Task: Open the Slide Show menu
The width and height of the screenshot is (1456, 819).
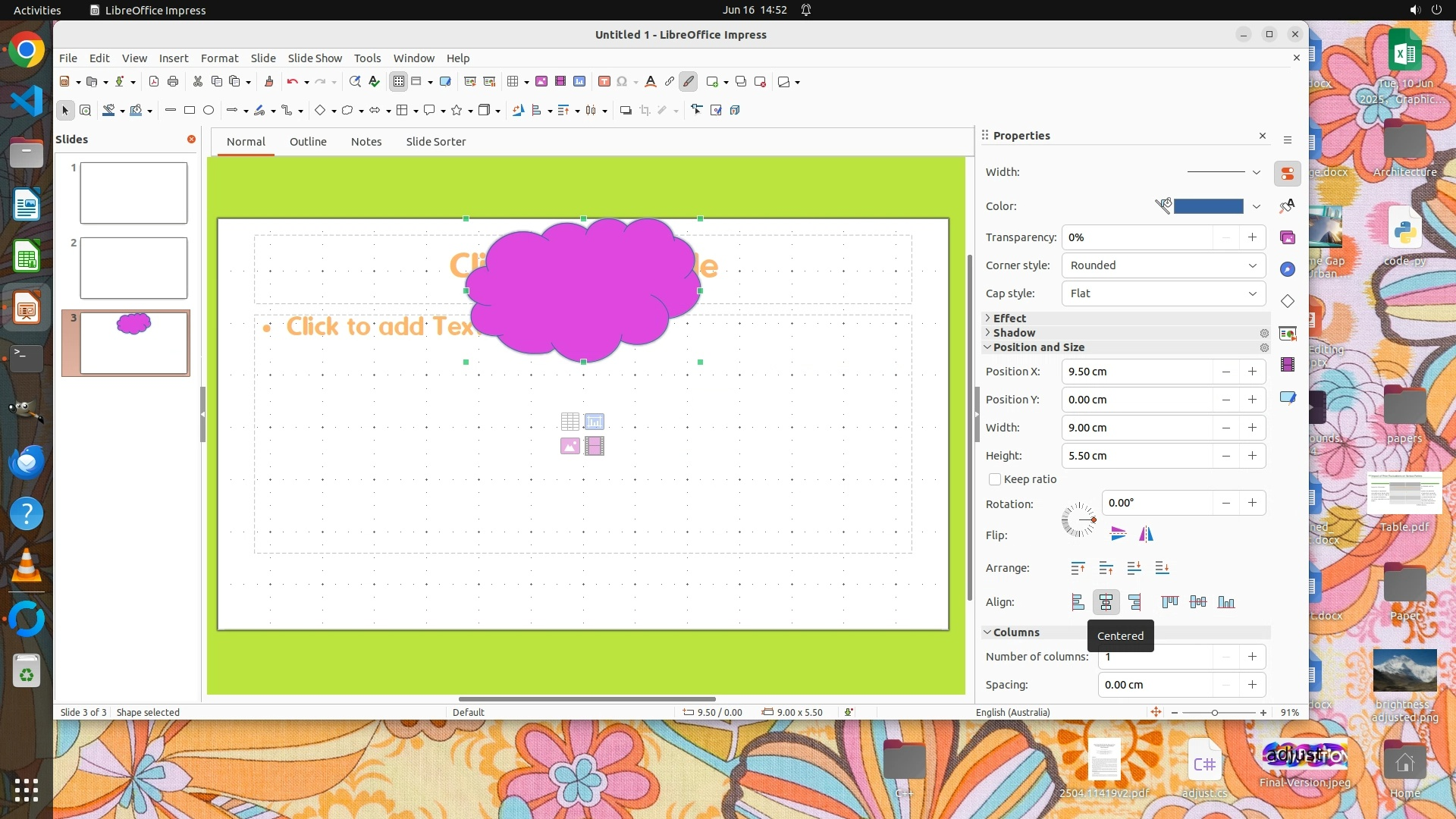Action: pos(315,58)
